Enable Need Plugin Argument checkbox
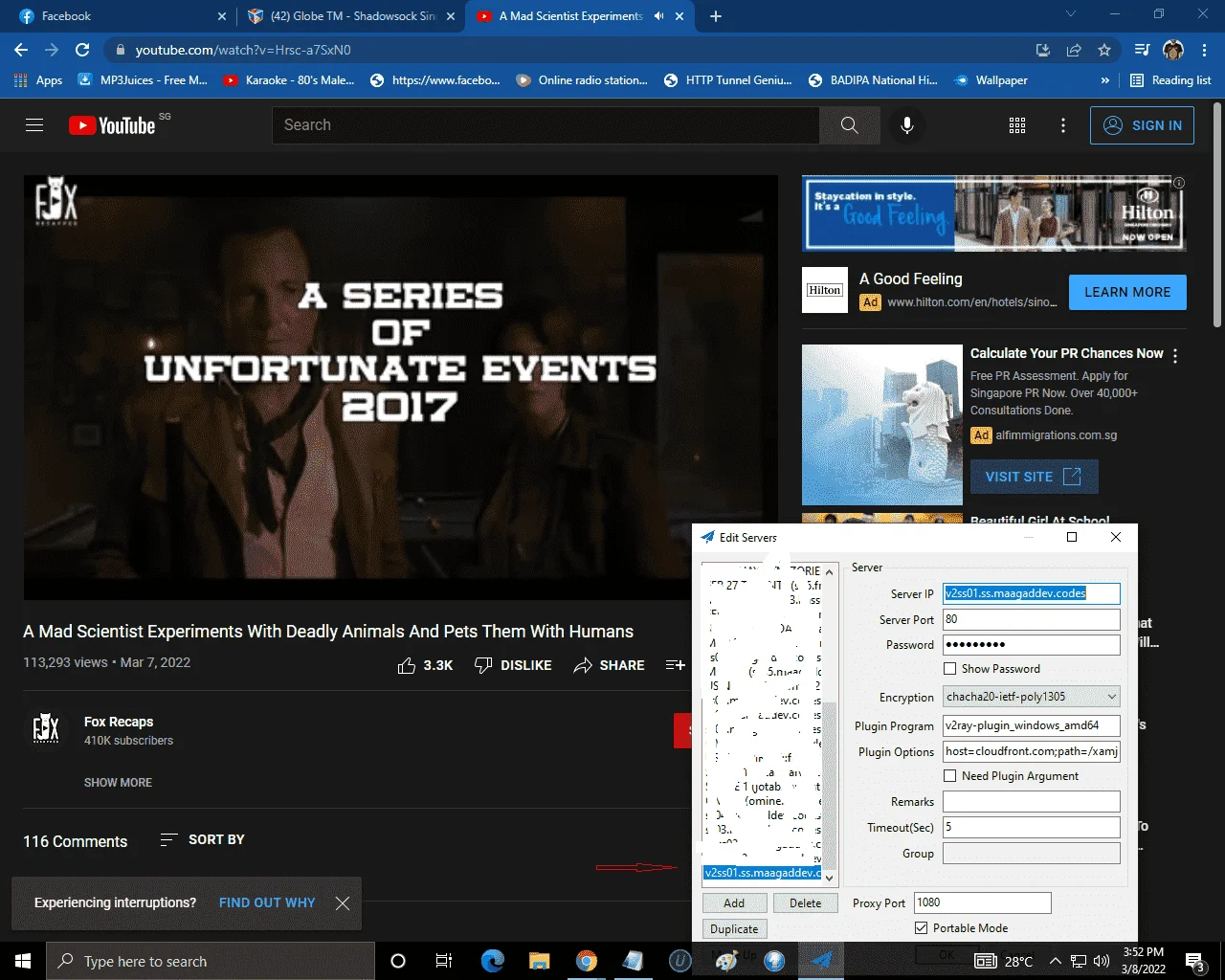The image size is (1225, 980). tap(950, 776)
